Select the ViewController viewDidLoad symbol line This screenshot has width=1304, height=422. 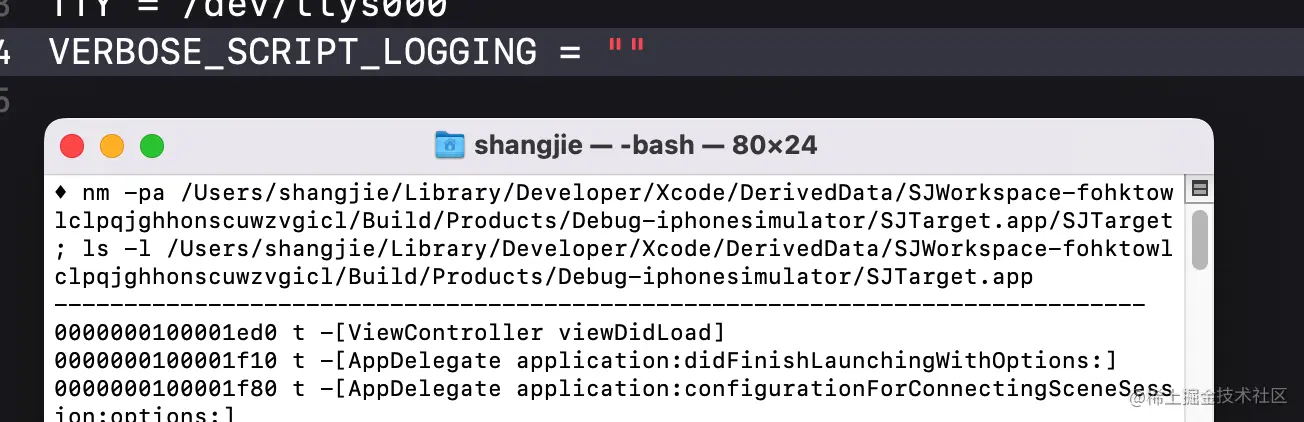click(390, 332)
